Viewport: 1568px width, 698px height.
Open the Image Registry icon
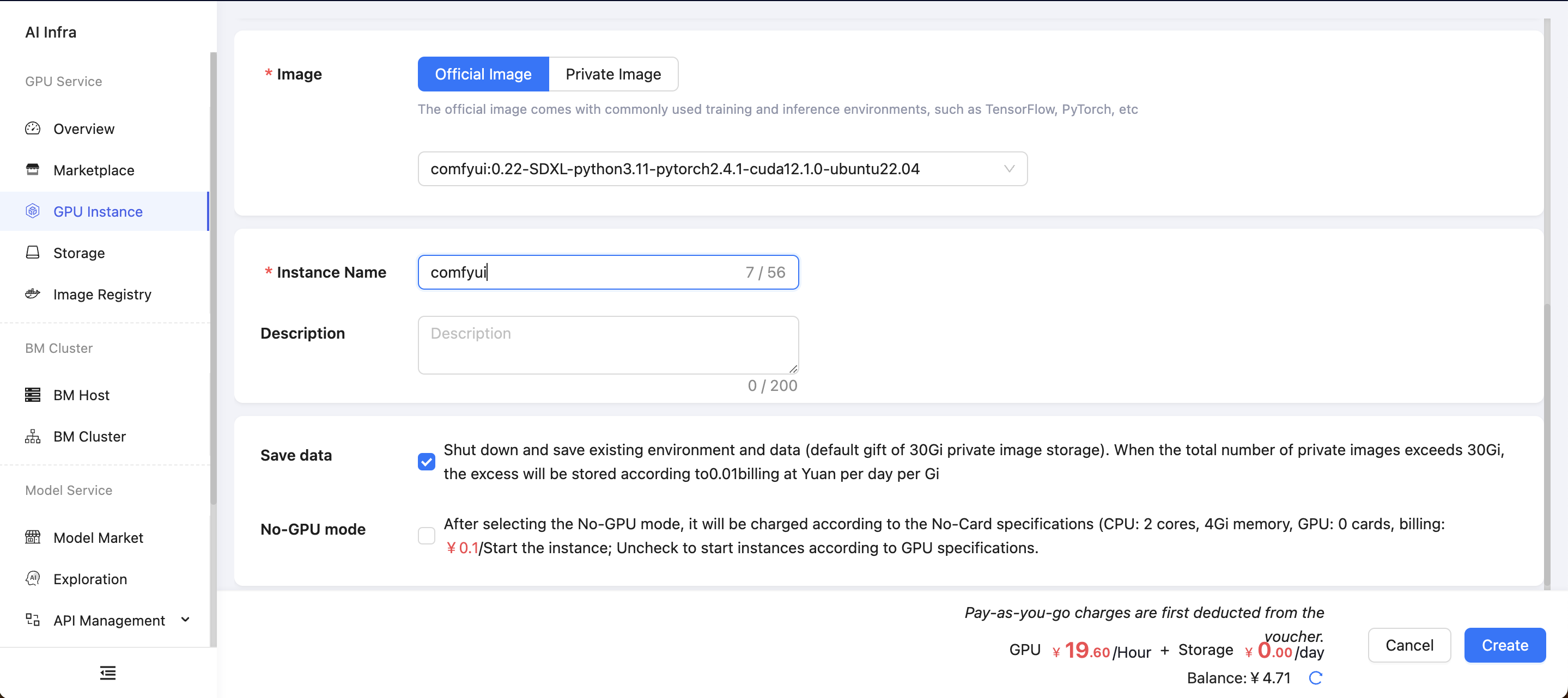tap(33, 294)
